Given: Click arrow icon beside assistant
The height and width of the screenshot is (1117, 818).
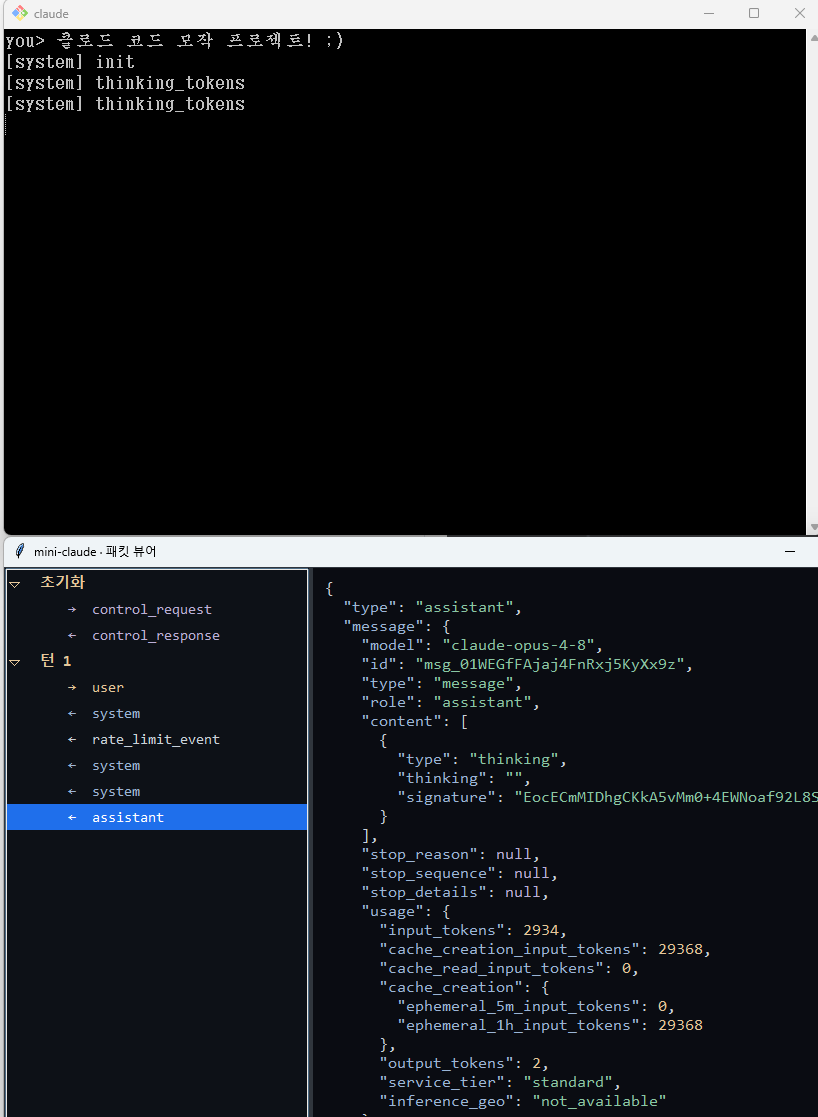Looking at the screenshot, I should coord(71,818).
